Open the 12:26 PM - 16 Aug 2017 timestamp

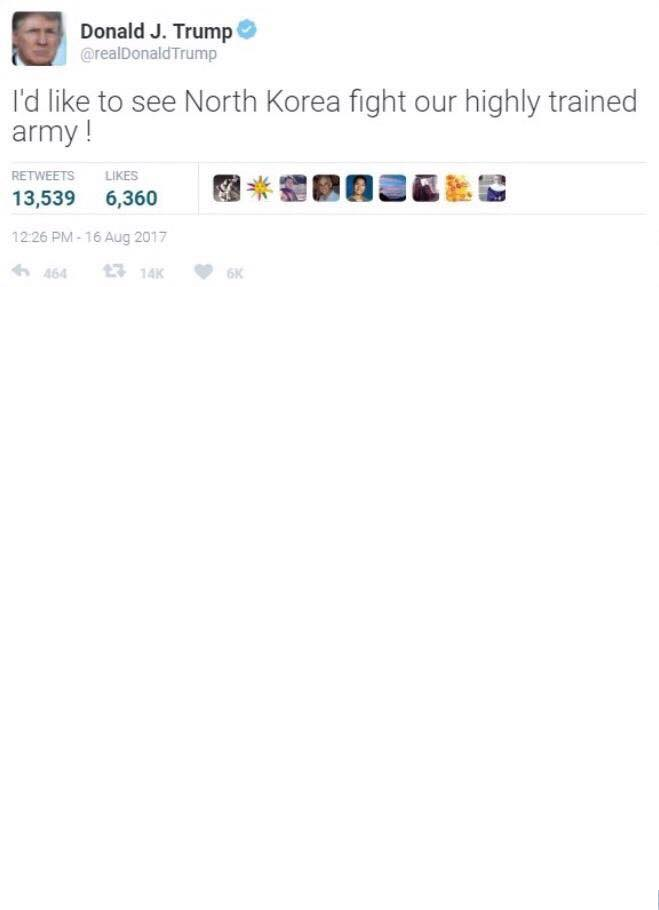coord(89,237)
